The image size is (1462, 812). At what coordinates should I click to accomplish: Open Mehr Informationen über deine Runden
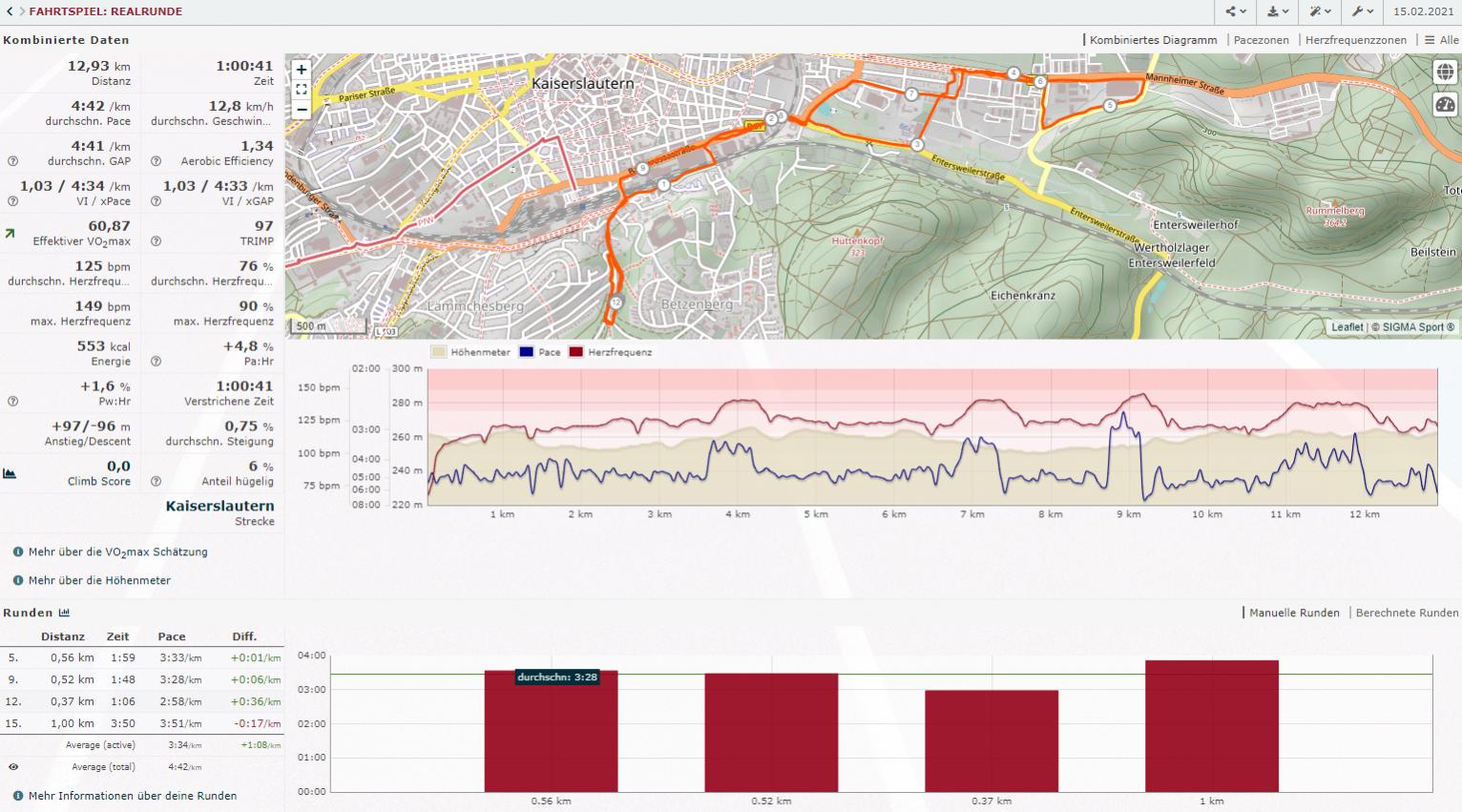pyautogui.click(x=132, y=796)
